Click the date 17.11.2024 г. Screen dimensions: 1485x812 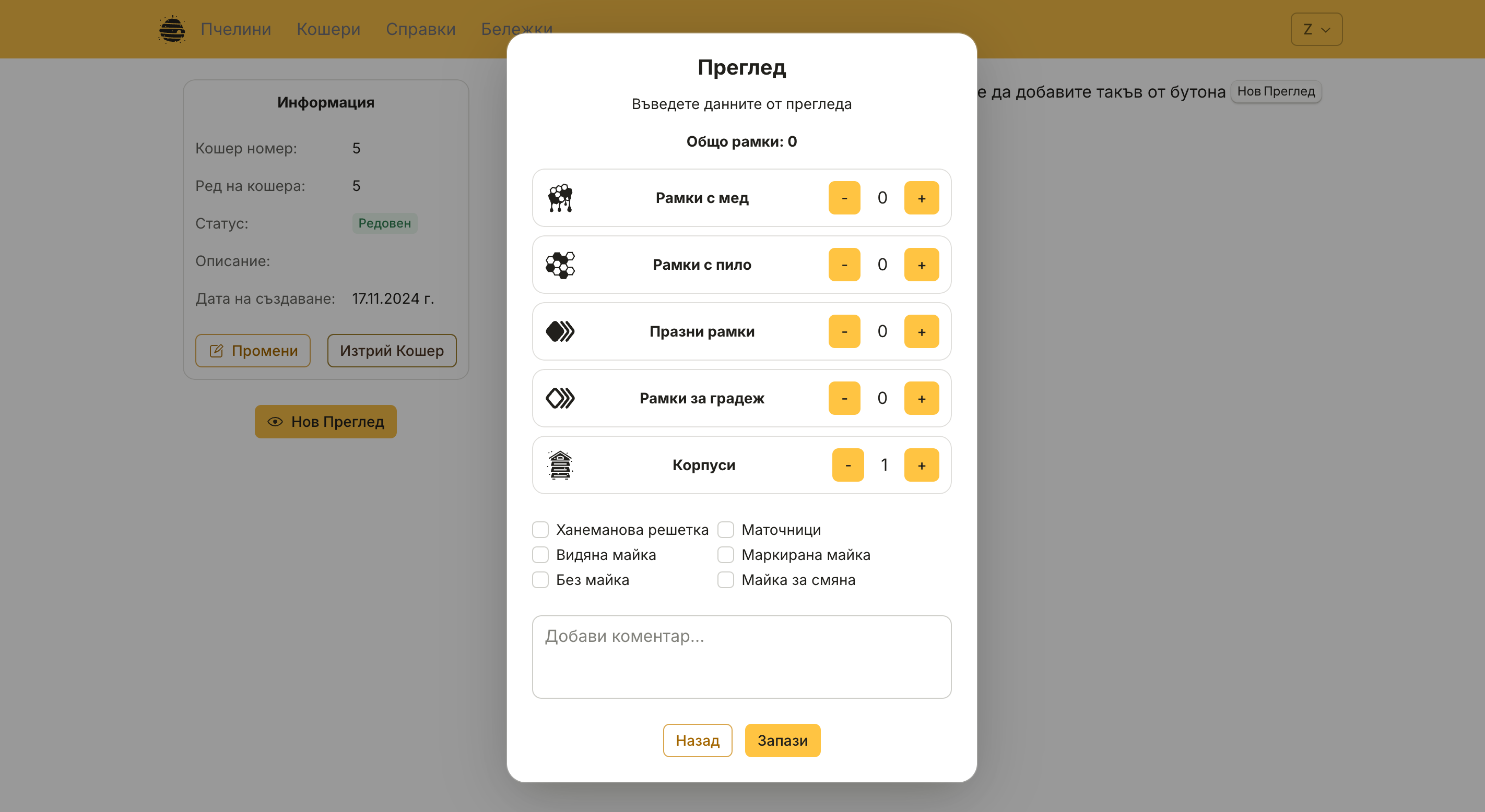click(393, 298)
